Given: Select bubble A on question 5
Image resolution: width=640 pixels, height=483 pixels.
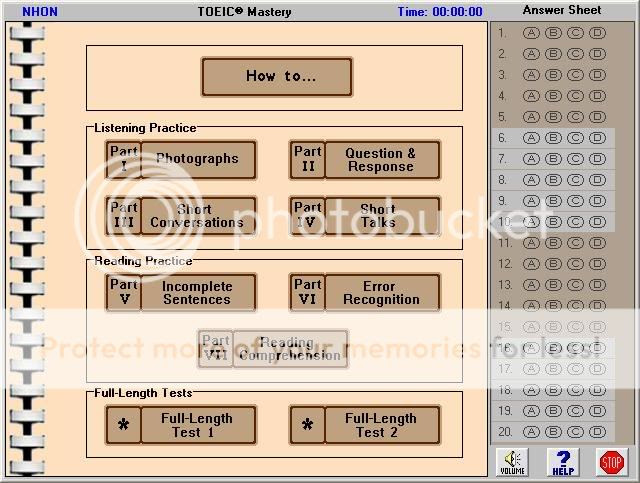Looking at the screenshot, I should click(x=531, y=117).
